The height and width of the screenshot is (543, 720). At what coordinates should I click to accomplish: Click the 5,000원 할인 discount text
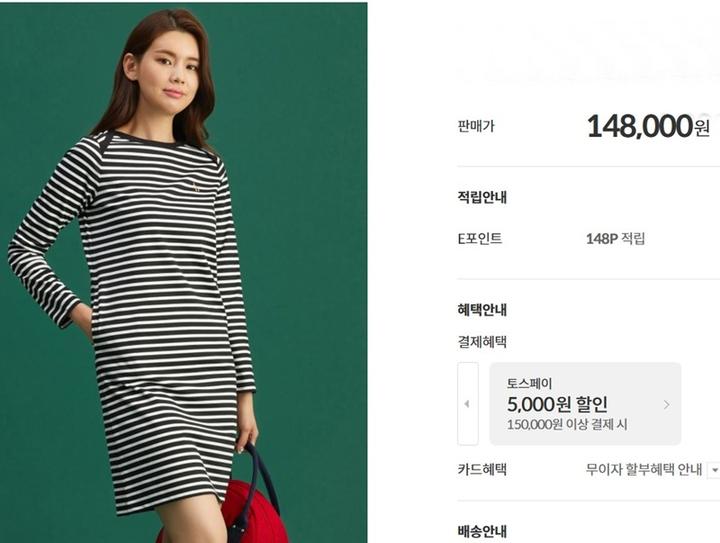(557, 404)
